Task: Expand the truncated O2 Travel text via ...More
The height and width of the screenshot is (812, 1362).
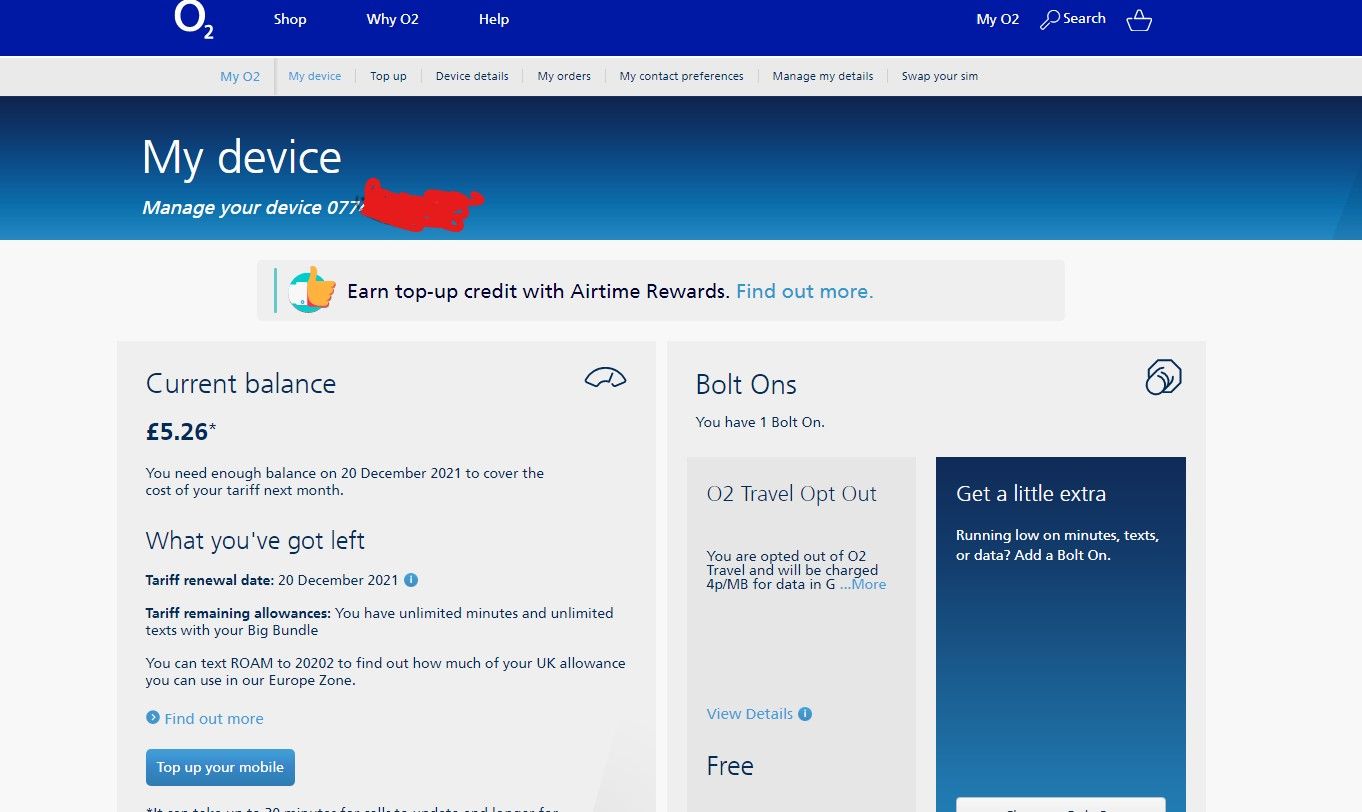Action: [865, 584]
